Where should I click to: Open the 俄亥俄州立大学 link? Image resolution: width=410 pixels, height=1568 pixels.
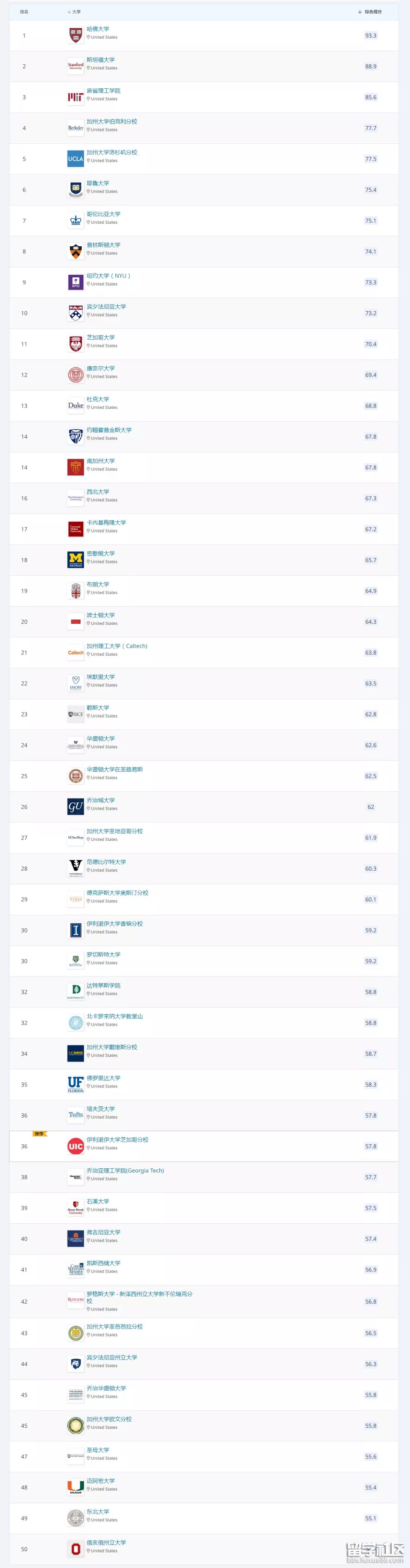[106, 1543]
